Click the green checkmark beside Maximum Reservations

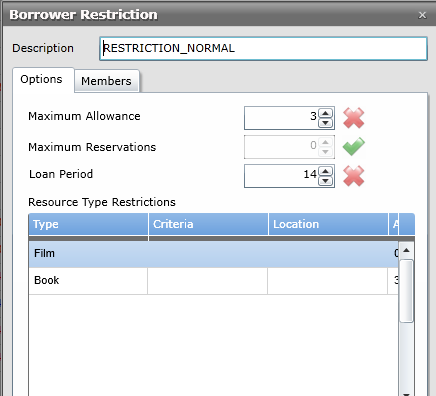(x=354, y=146)
